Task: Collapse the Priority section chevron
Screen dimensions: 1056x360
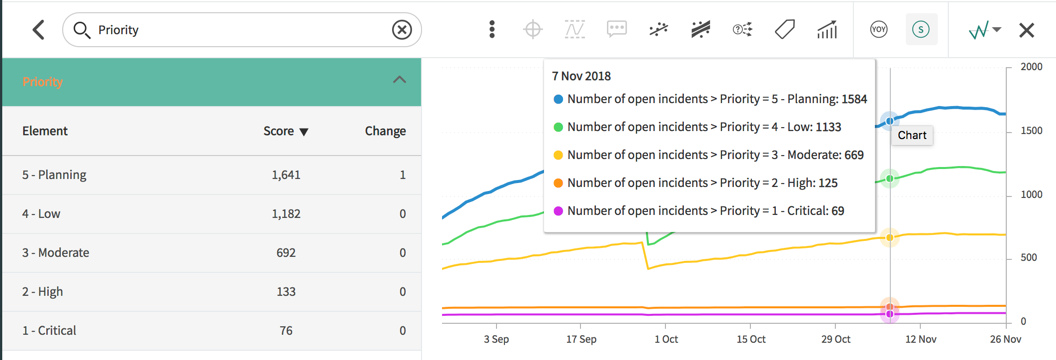Action: 399,80
